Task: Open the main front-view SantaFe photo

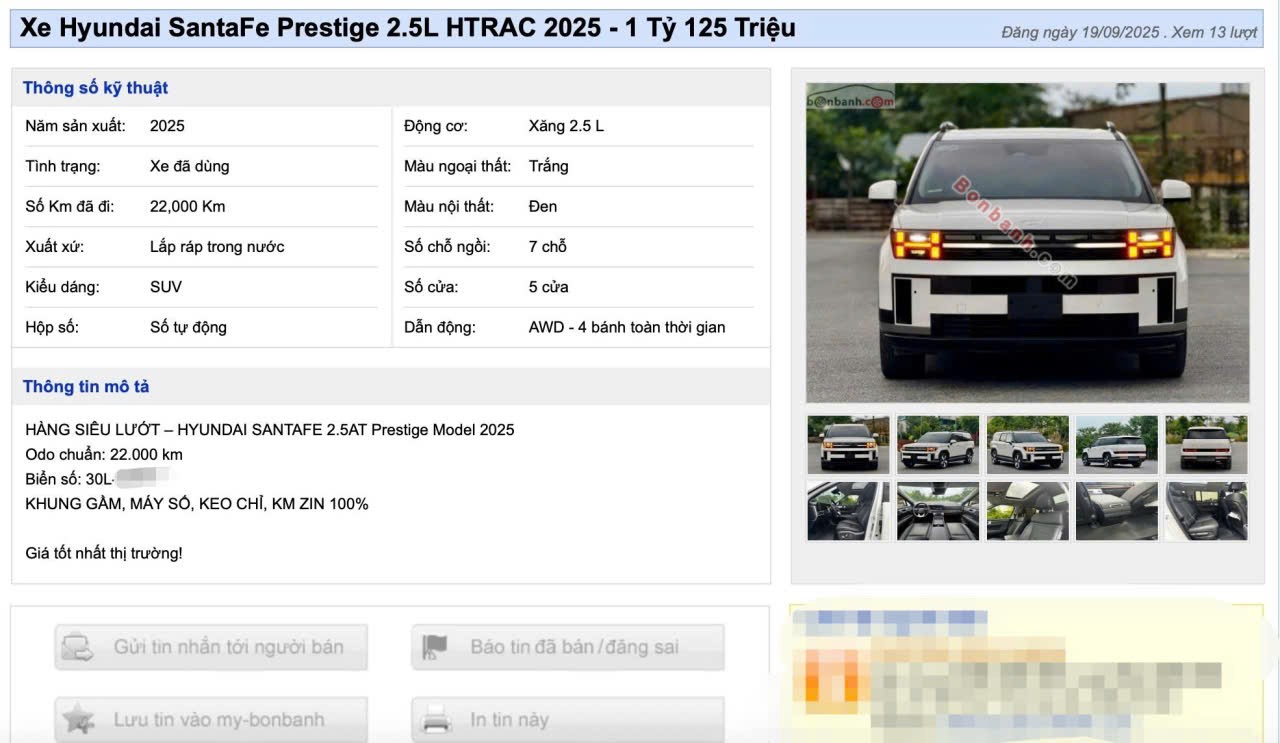Action: pos(1027,243)
